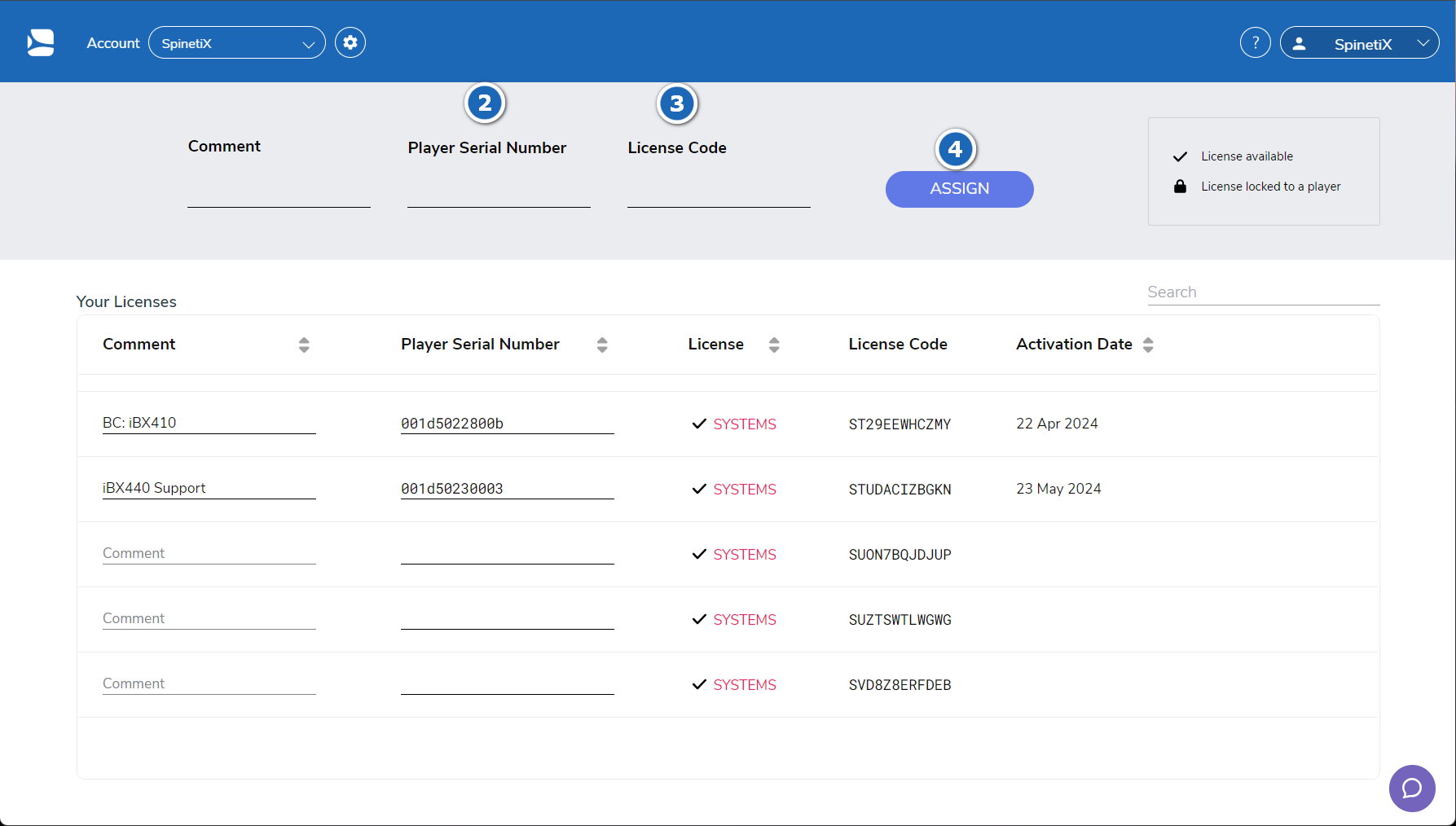Click checkmark icon in SUON7BQJDJUP row
This screenshot has height=826, width=1456.
click(699, 554)
